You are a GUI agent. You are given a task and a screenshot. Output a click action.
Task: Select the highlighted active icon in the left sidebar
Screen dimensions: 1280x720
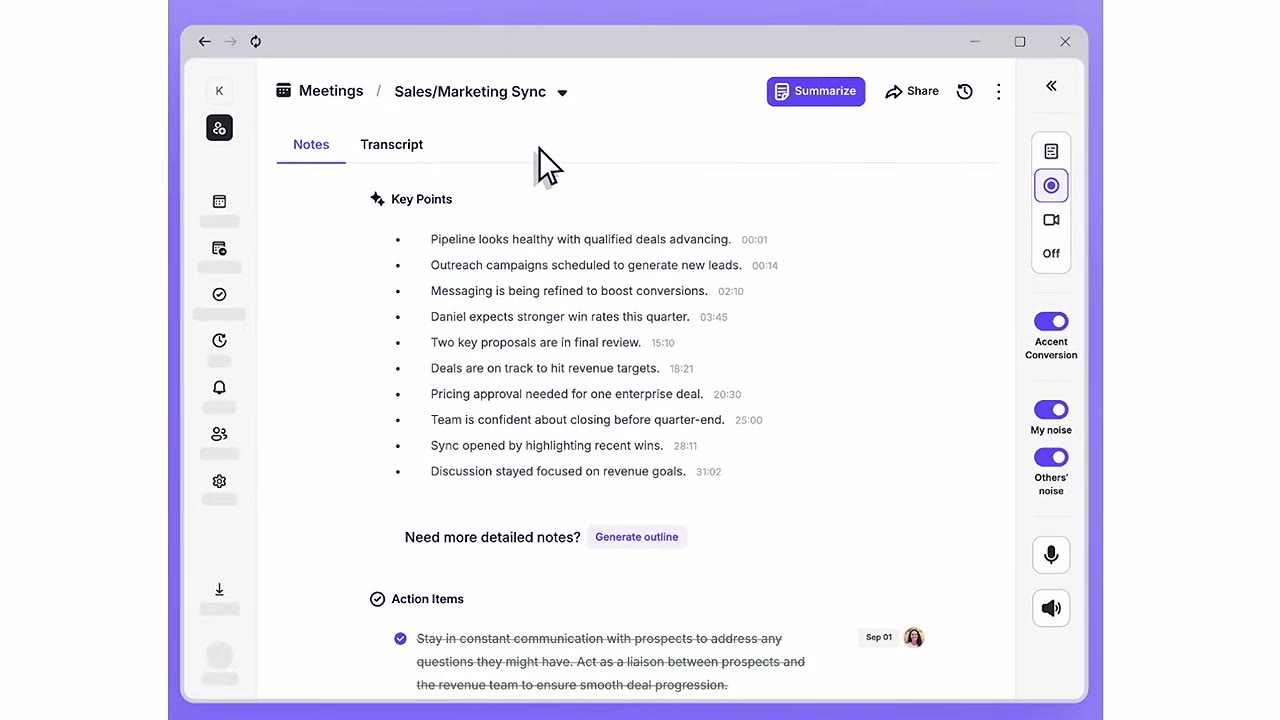219,128
